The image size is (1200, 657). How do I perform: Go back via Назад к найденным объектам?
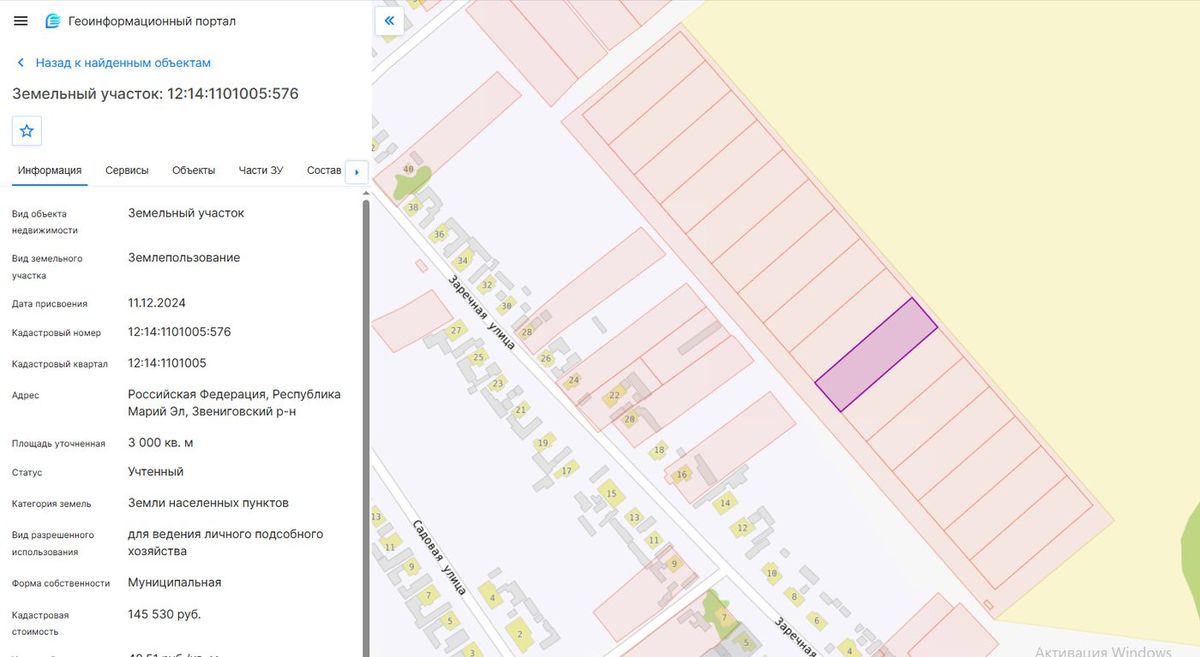(x=123, y=63)
